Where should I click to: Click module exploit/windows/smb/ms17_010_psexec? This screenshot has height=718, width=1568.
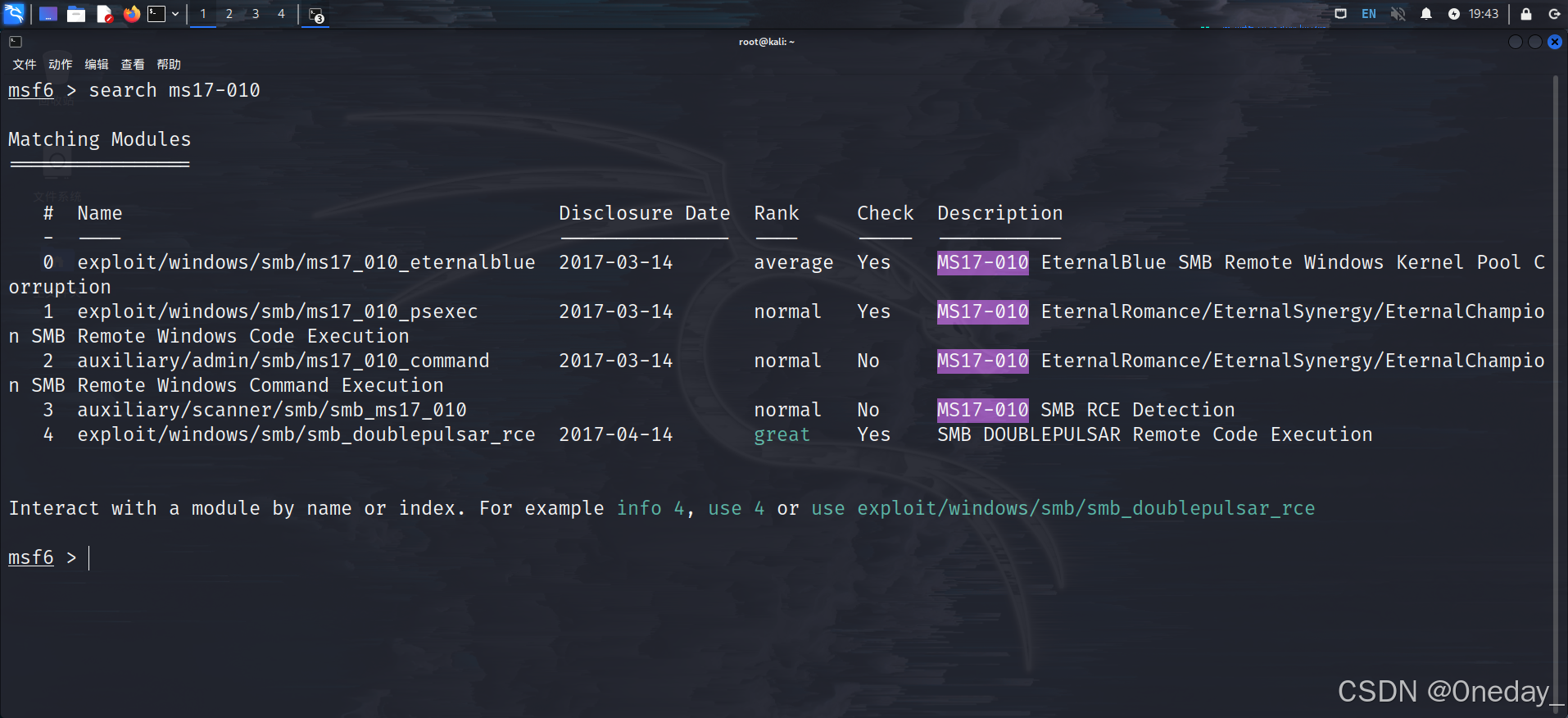click(x=278, y=311)
